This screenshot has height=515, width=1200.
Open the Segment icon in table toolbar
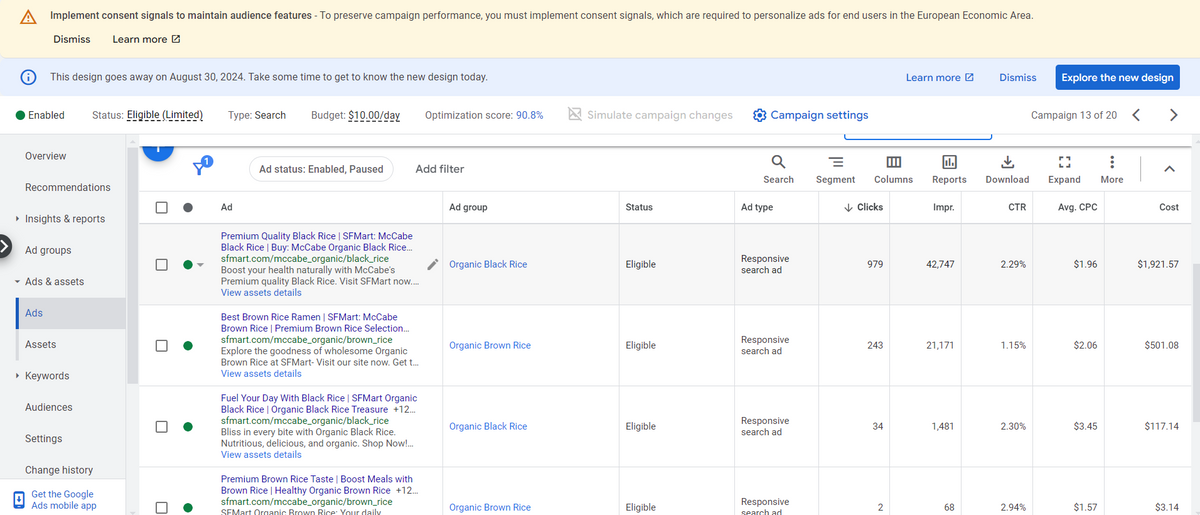point(835,161)
